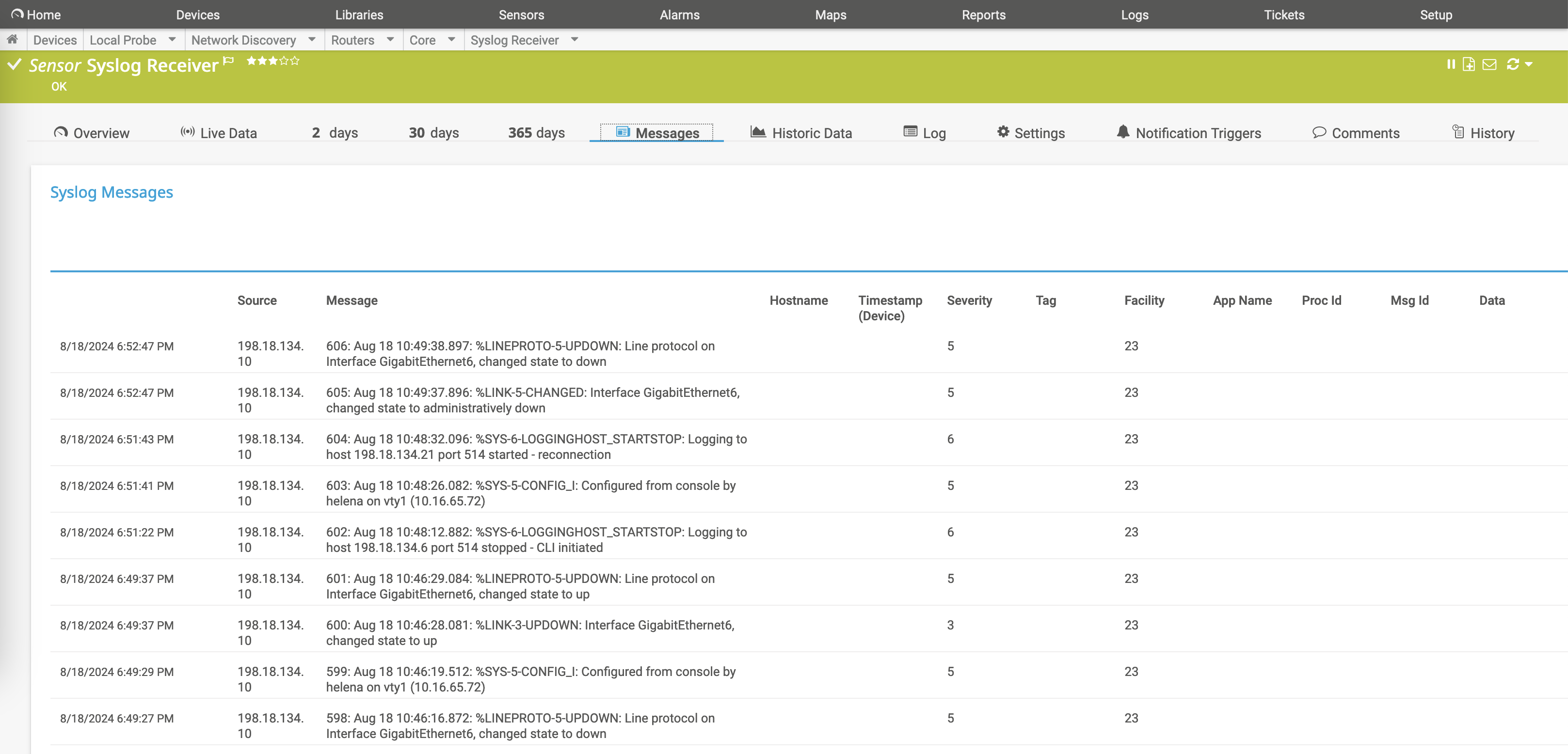The height and width of the screenshot is (754, 1568).
Task: Click the Syslog Messages heading link
Action: pyautogui.click(x=112, y=192)
